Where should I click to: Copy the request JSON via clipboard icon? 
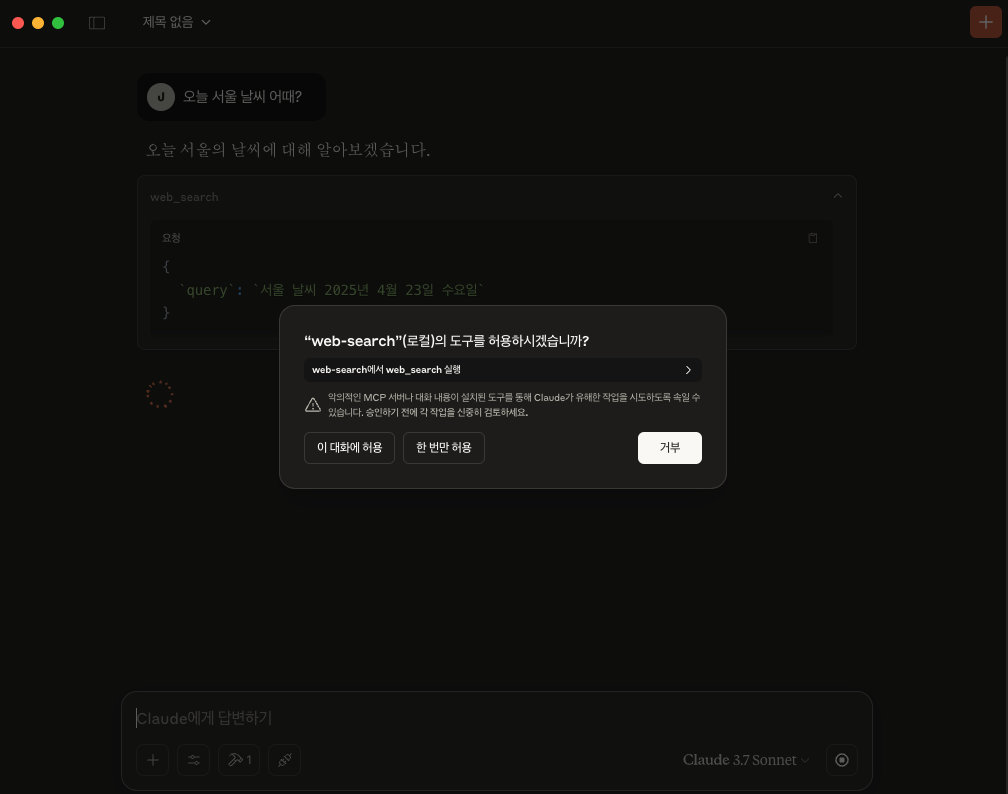point(813,238)
